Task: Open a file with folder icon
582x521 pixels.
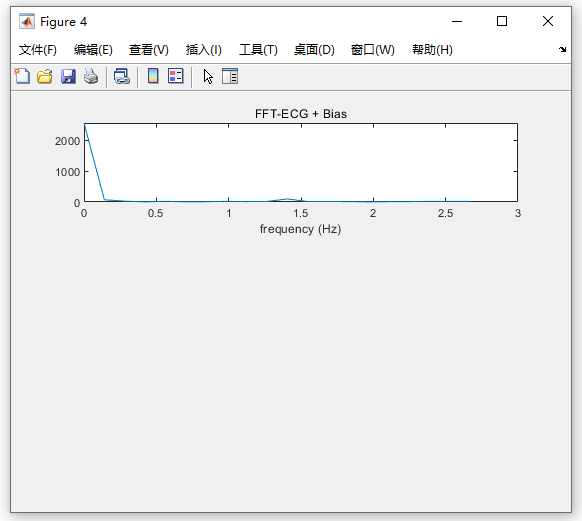Action: [45, 76]
